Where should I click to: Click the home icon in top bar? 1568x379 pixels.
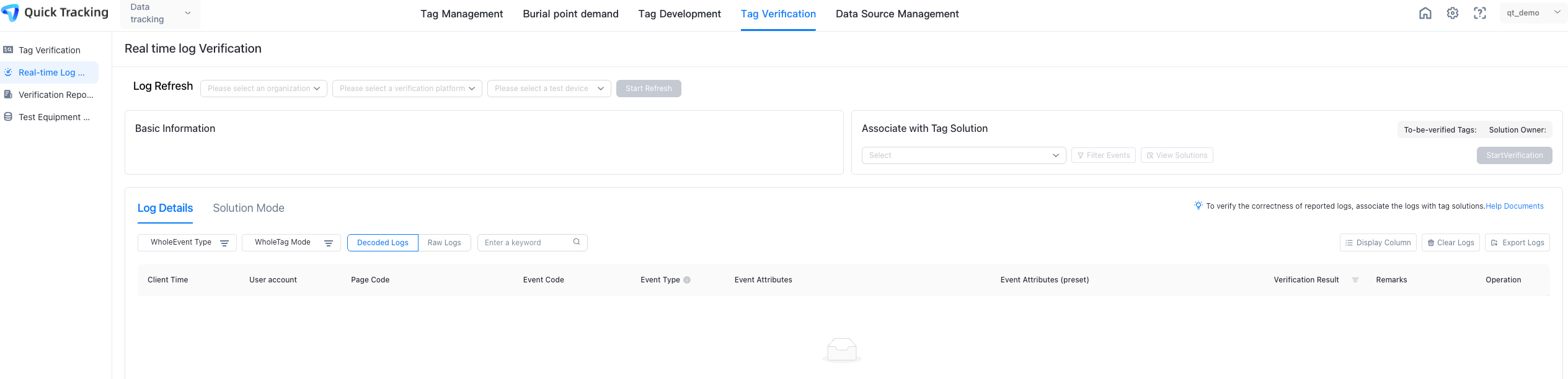(x=1425, y=13)
